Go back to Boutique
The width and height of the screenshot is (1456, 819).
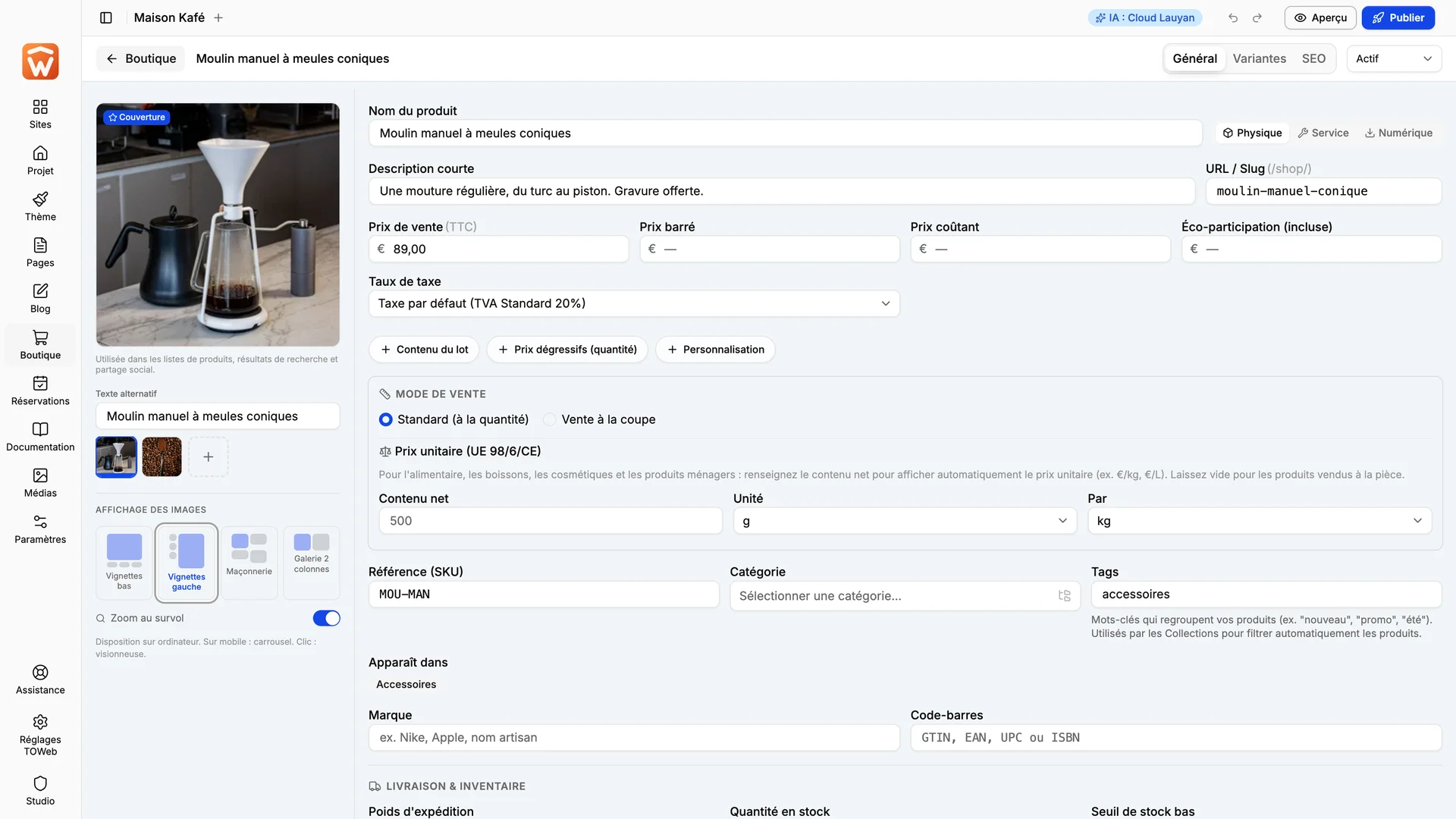point(141,58)
